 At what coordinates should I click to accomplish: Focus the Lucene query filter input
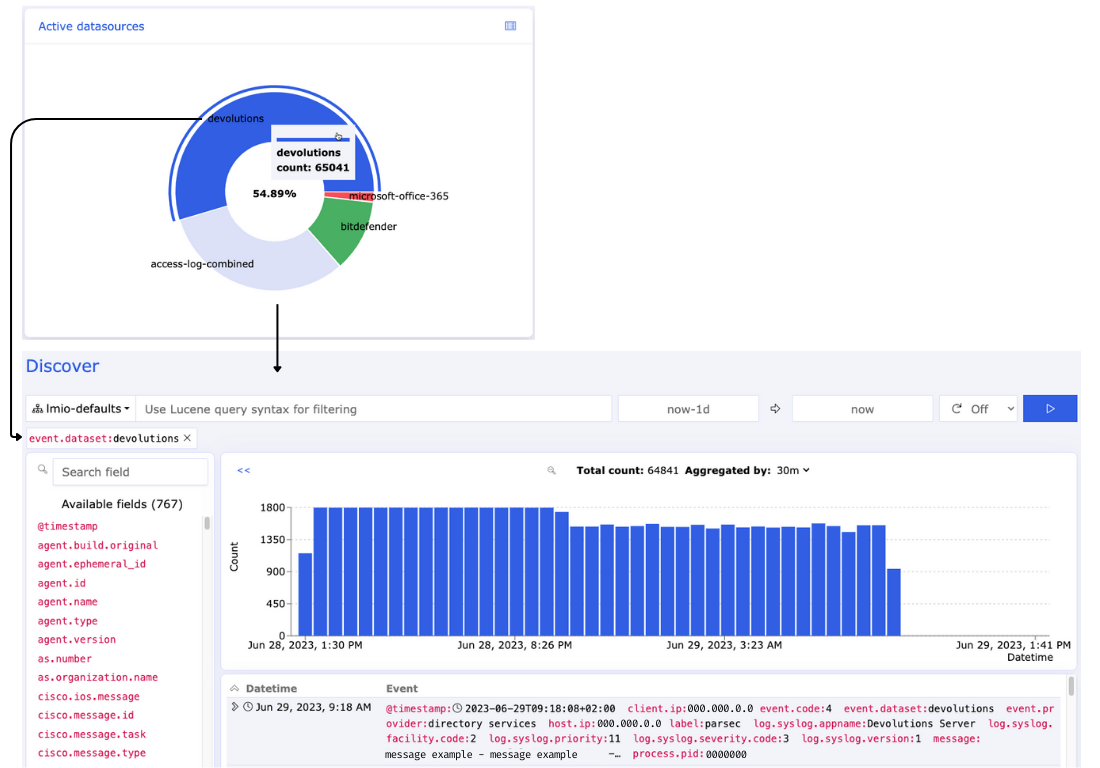[x=374, y=409]
